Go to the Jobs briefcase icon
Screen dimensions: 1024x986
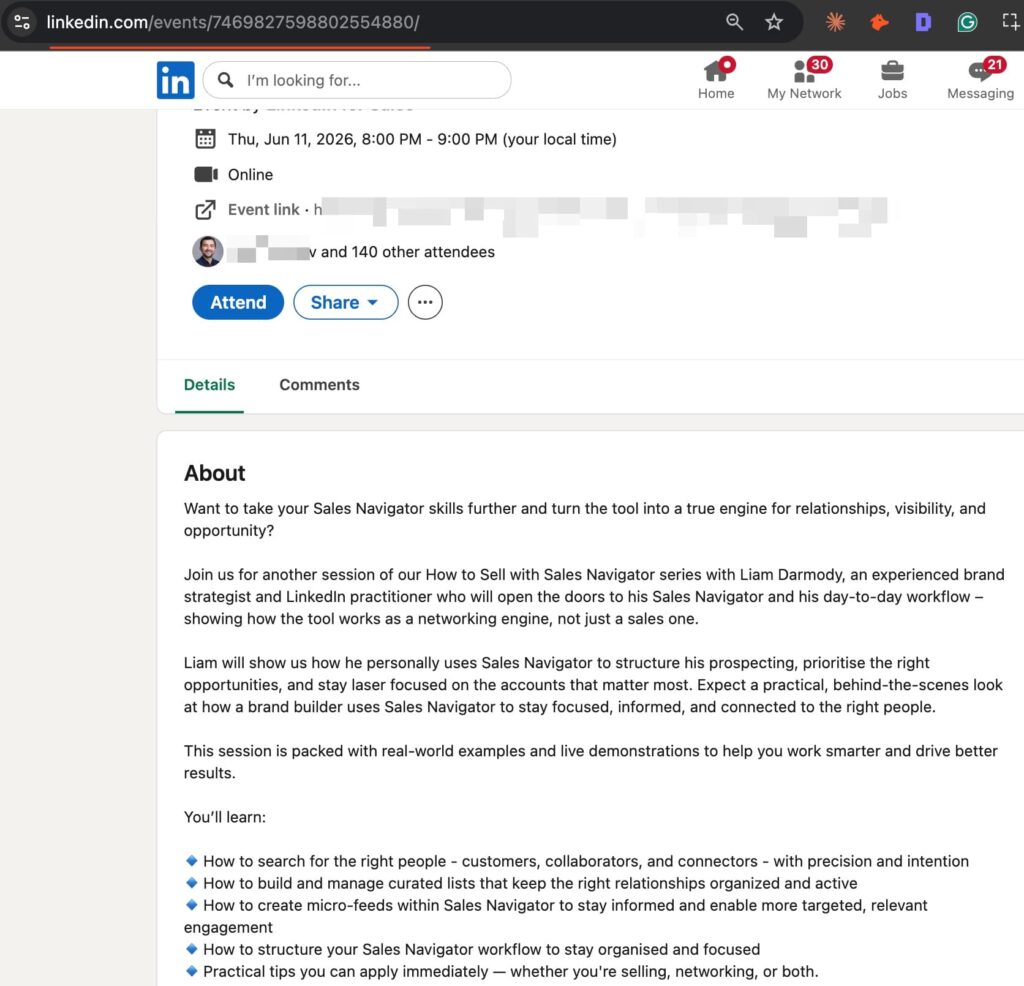click(892, 79)
